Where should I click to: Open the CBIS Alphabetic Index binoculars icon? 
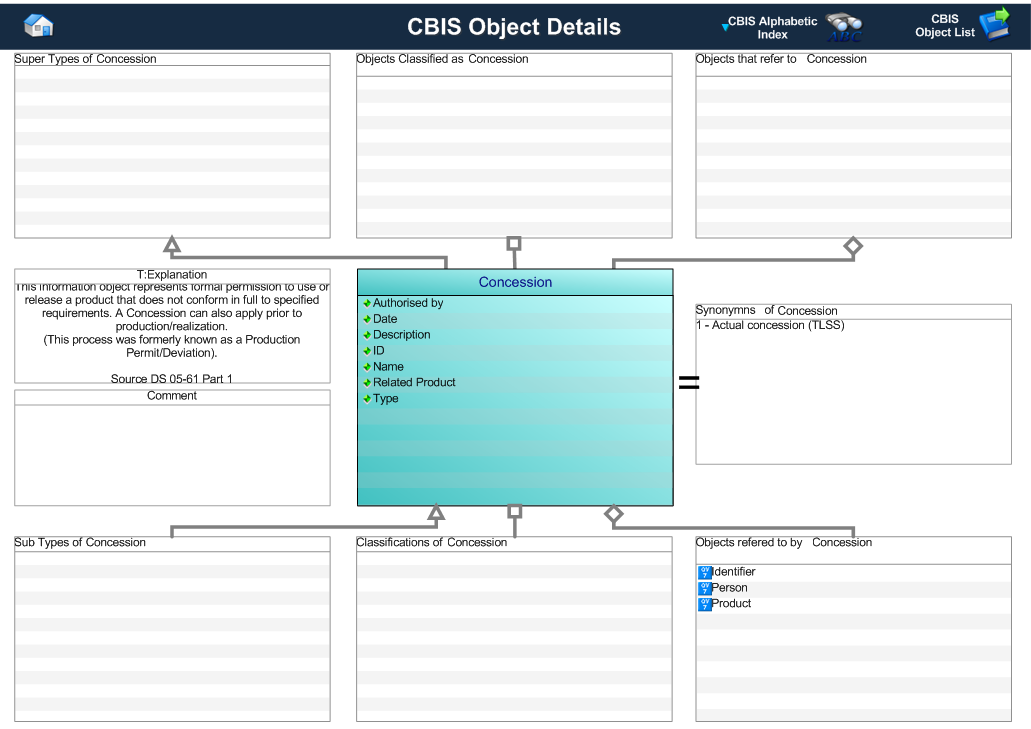[x=845, y=28]
